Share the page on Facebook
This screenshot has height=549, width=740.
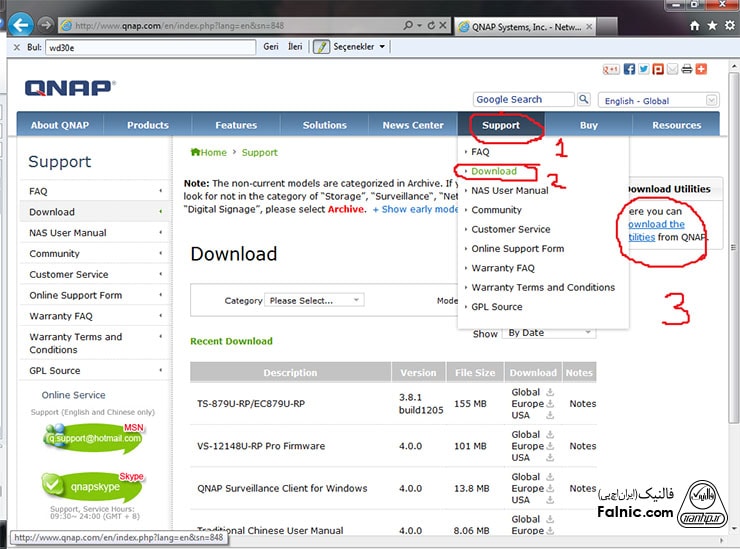click(629, 69)
